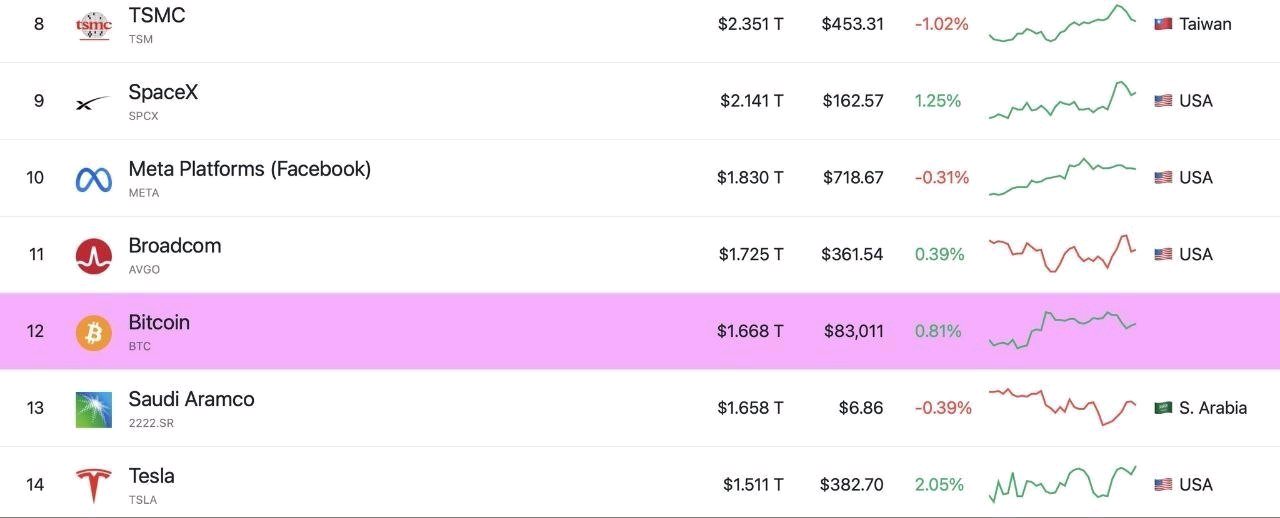View Broadcom's red sparkline chart
This screenshot has height=518, width=1280.
pyautogui.click(x=1062, y=253)
